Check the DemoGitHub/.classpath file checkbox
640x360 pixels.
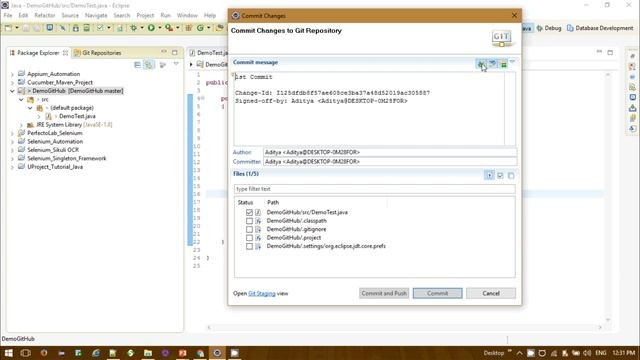point(249,221)
